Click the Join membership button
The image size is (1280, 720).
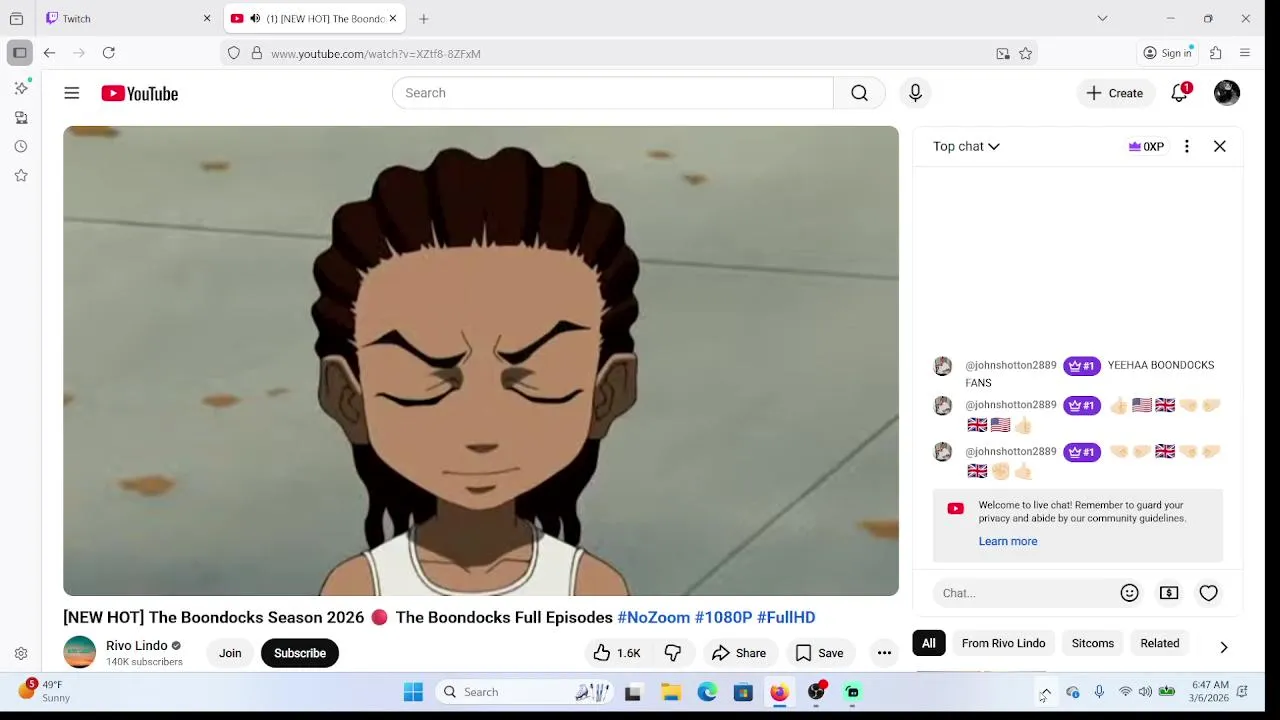click(230, 653)
